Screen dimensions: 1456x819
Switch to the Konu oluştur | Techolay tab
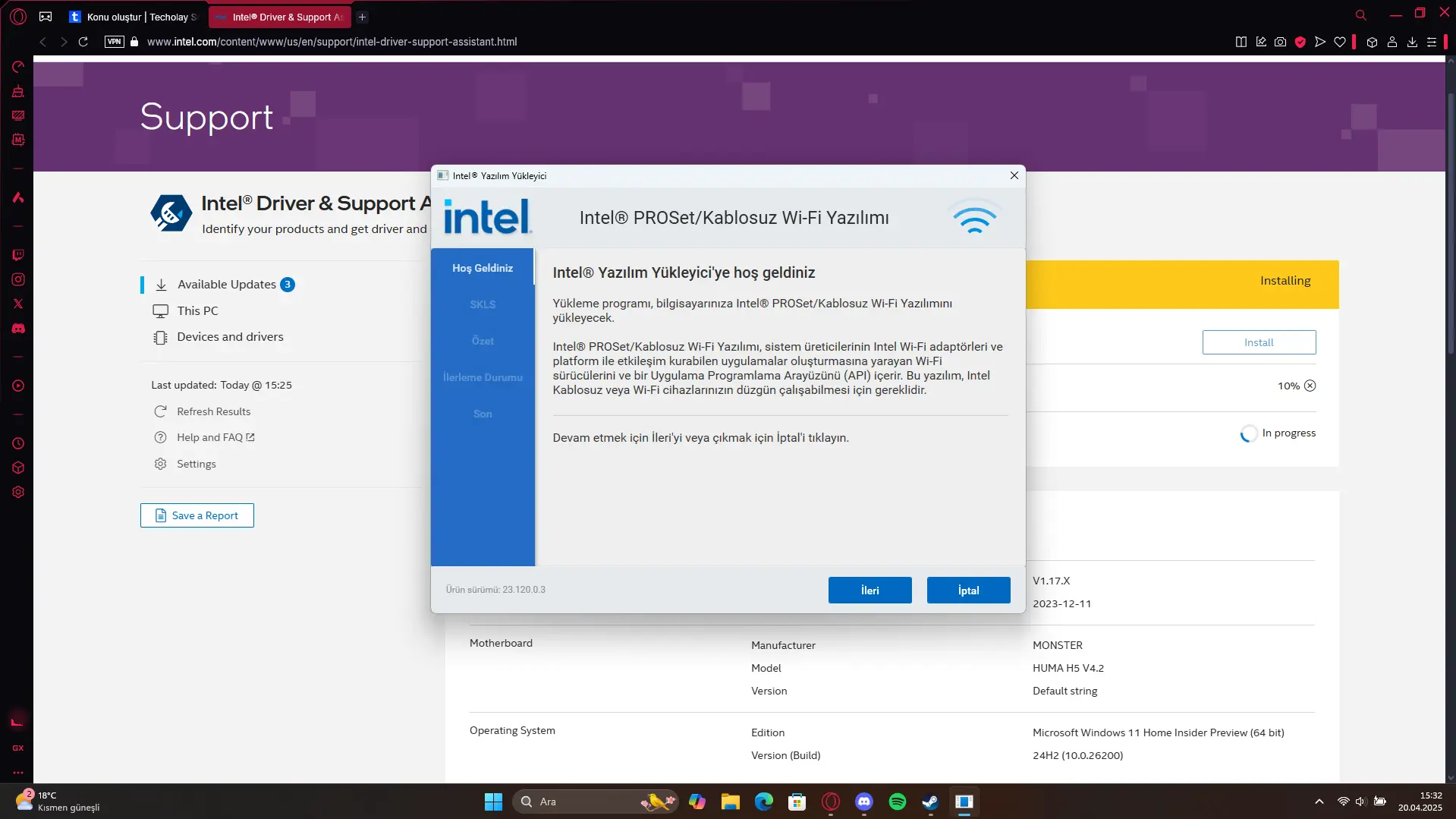pos(134,17)
